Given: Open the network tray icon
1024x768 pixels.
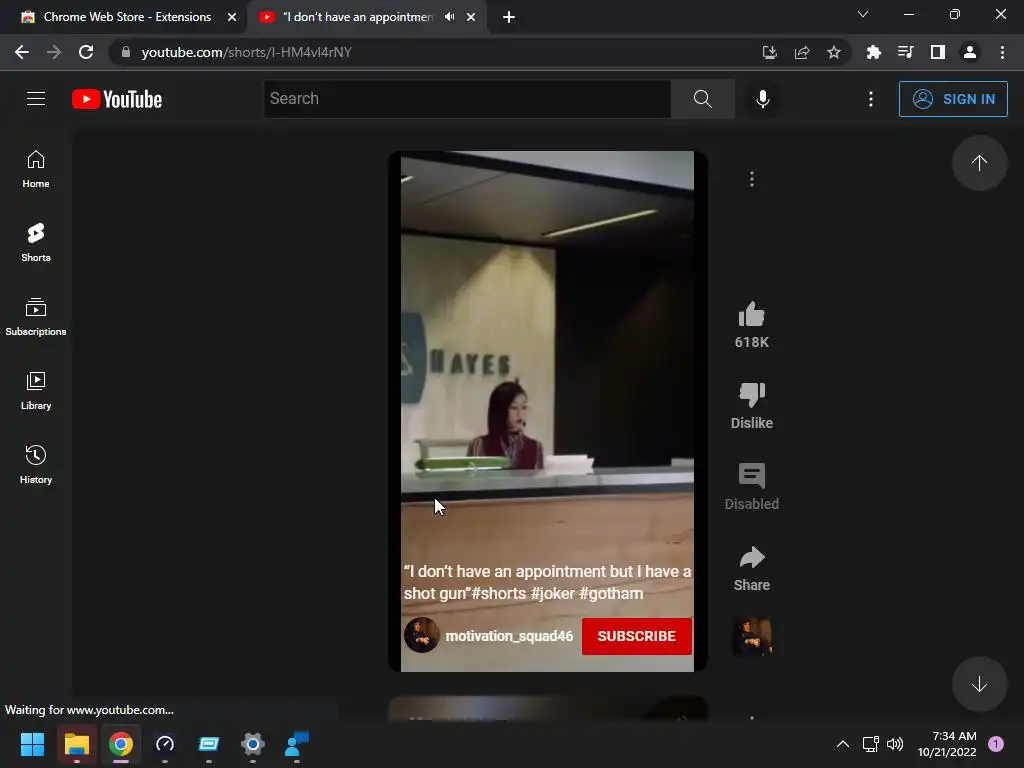Looking at the screenshot, I should (x=871, y=744).
